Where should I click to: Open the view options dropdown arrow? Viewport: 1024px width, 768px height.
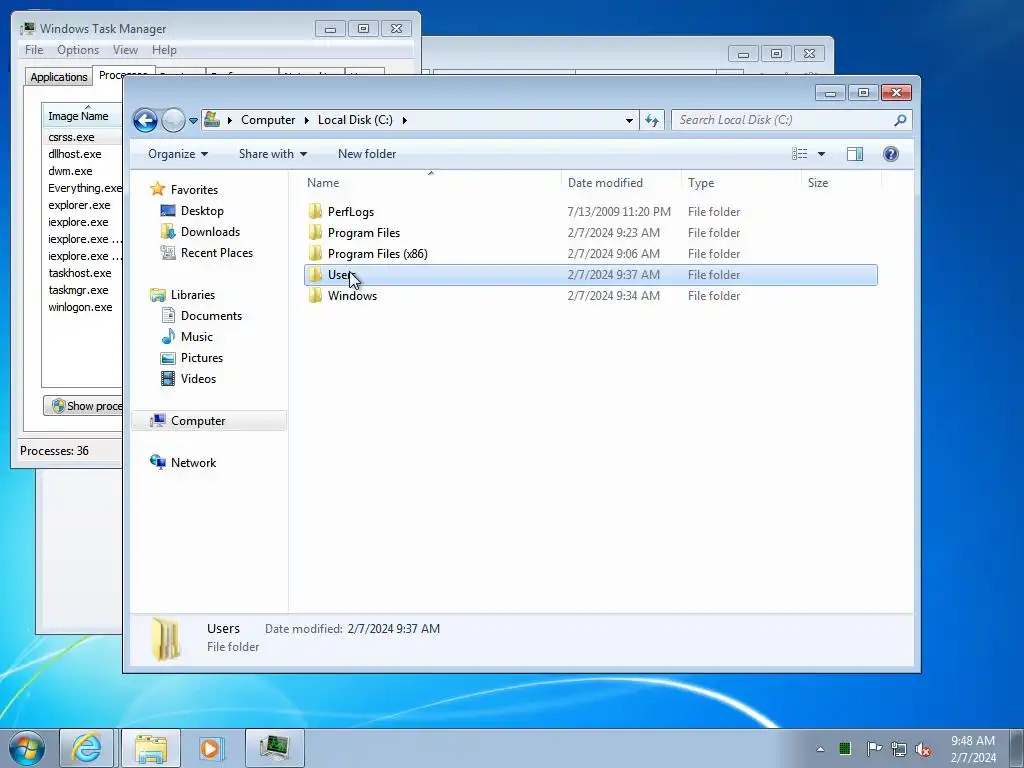point(822,154)
